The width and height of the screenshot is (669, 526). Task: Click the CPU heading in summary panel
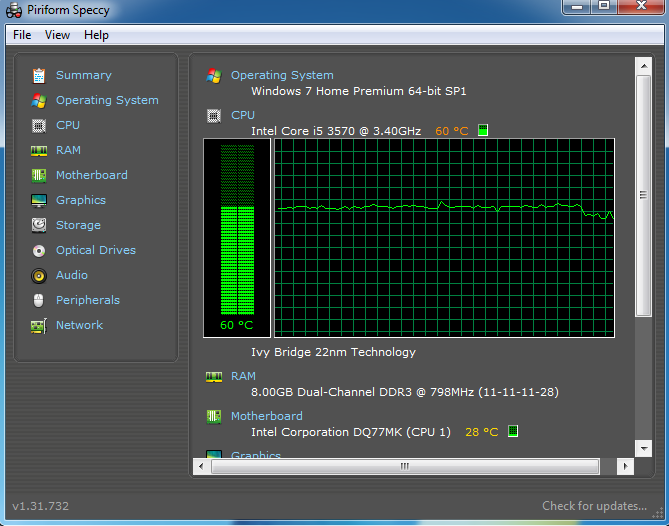tap(243, 116)
